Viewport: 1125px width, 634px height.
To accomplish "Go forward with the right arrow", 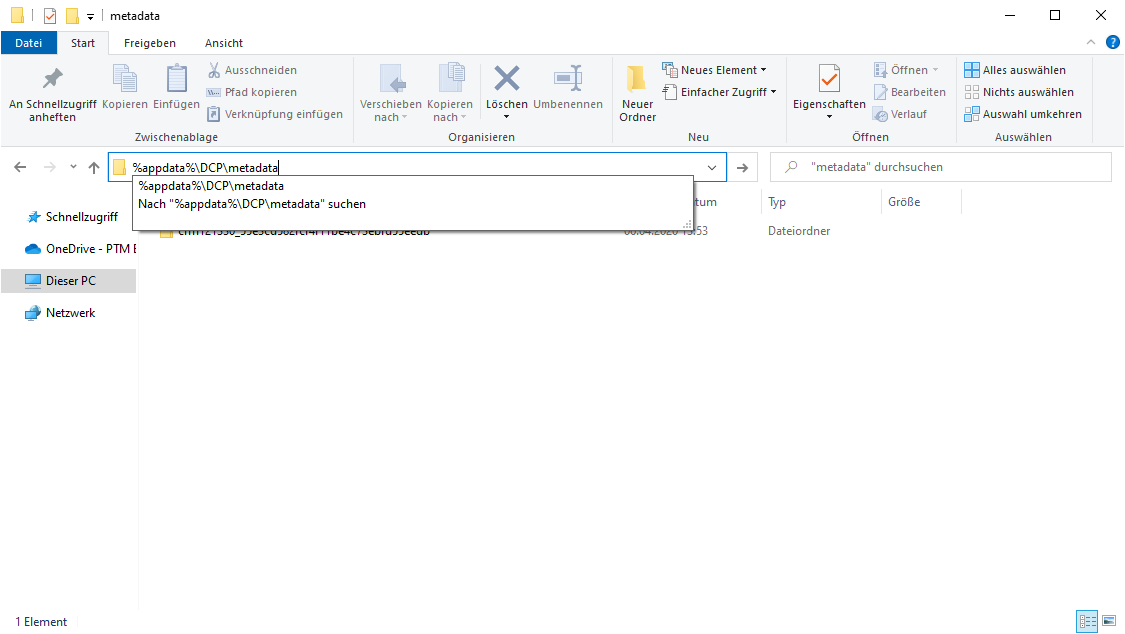I will [50, 167].
